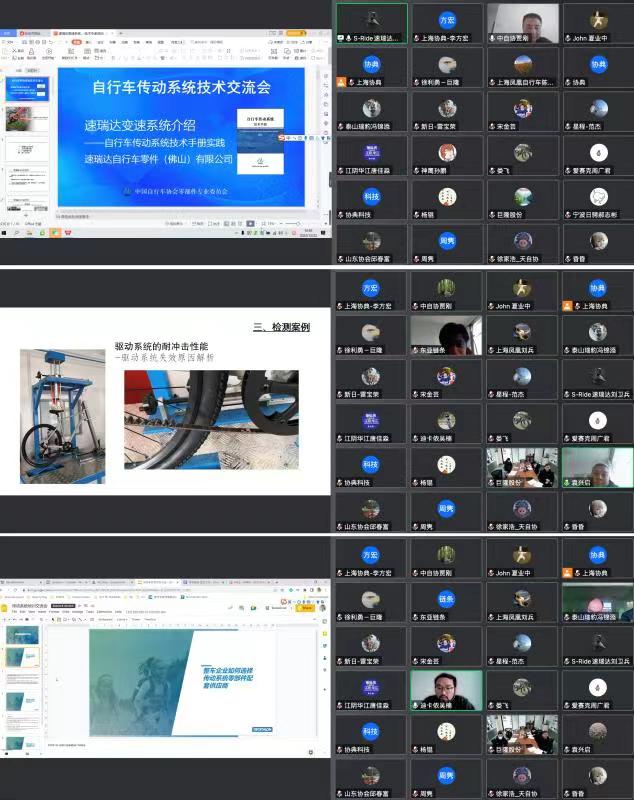Click the Windows Start icon in WPS screen
The width and height of the screenshot is (634, 800).
coord(5,232)
